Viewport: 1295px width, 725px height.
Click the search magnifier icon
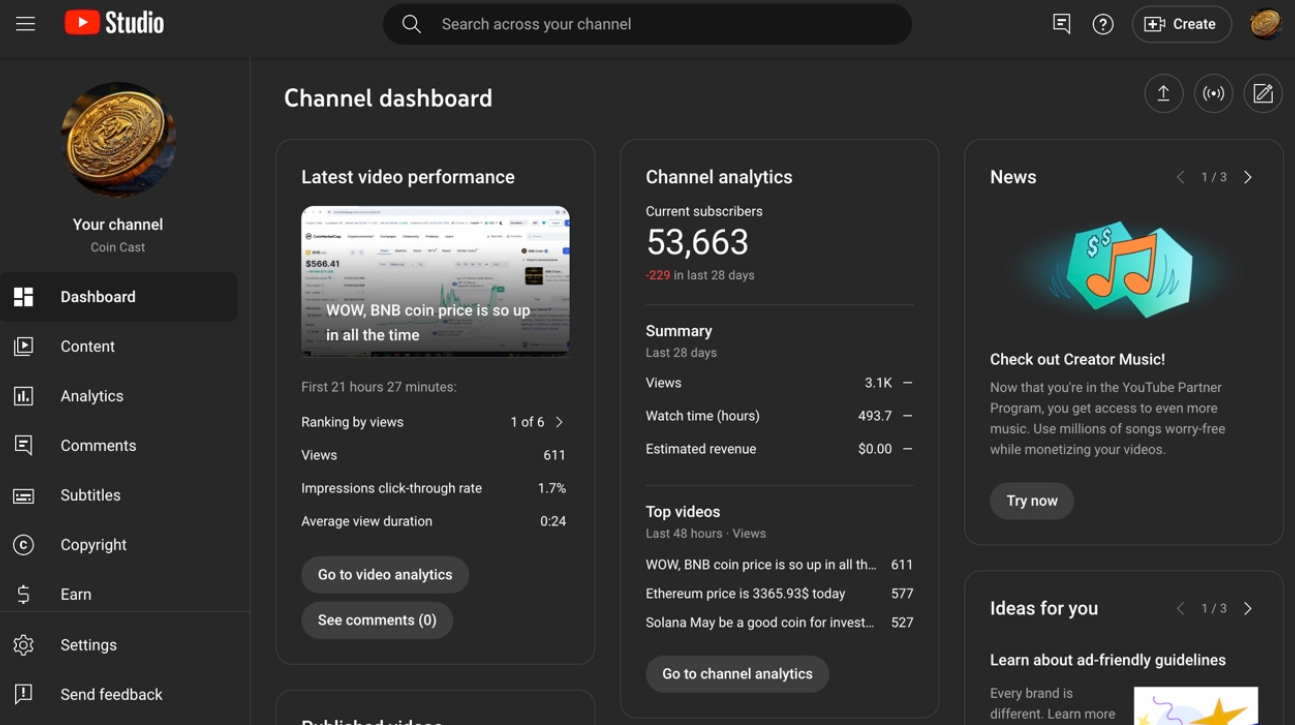411,24
